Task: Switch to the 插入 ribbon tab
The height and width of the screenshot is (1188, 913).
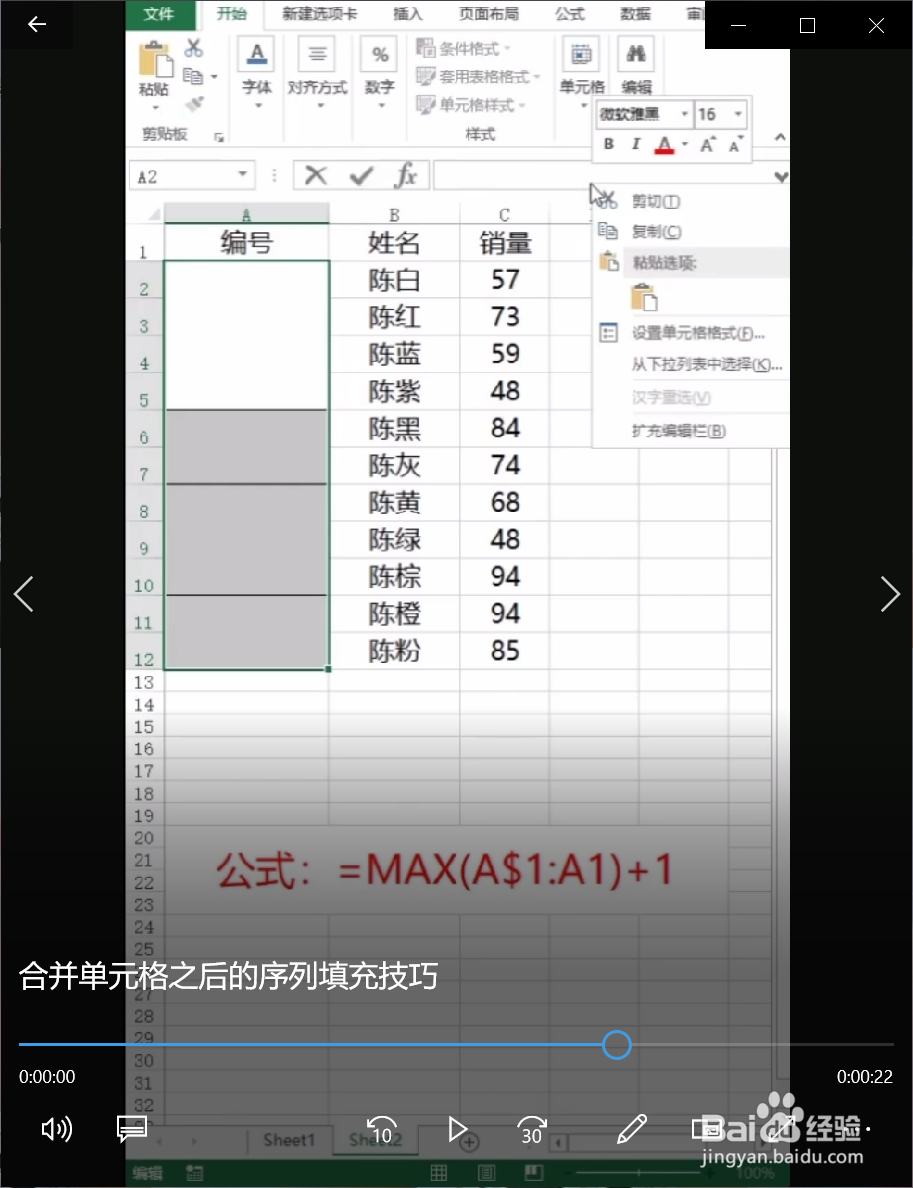Action: 407,14
